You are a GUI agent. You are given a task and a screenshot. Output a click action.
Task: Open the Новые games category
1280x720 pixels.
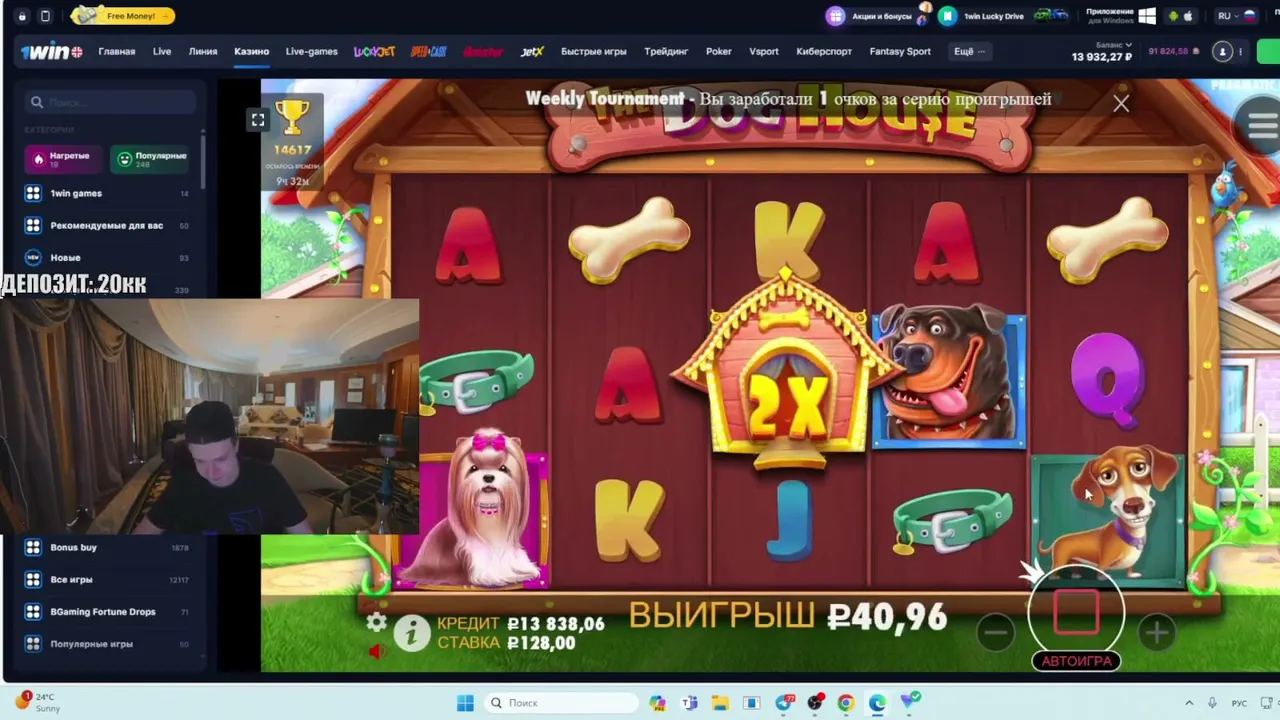click(107, 258)
